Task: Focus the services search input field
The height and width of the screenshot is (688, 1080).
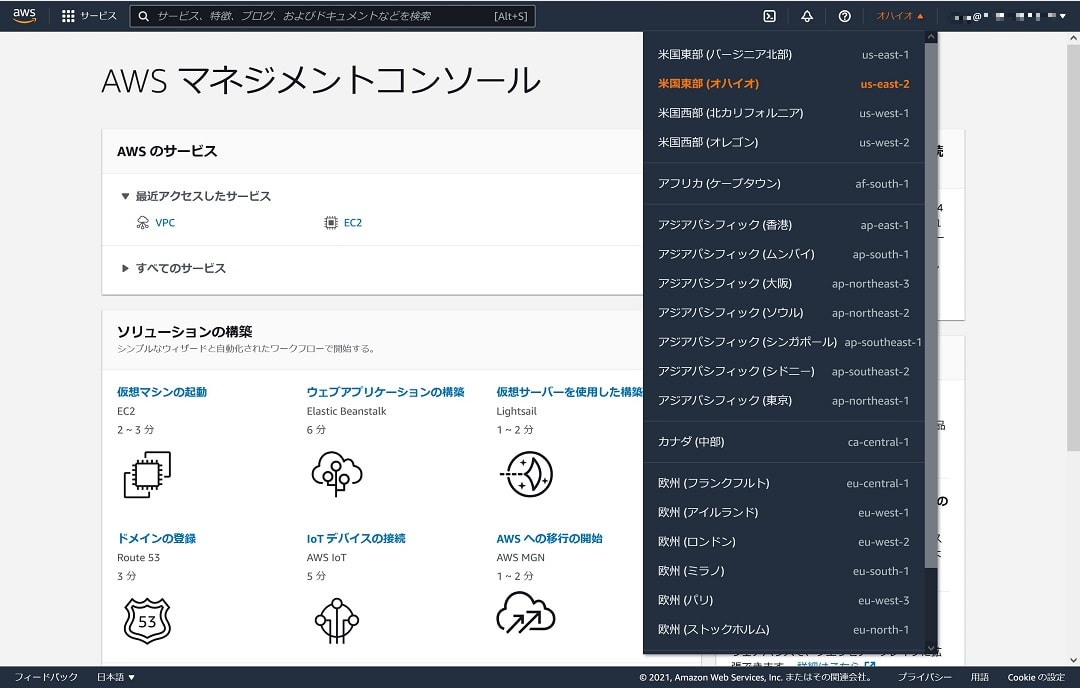Action: pos(333,16)
